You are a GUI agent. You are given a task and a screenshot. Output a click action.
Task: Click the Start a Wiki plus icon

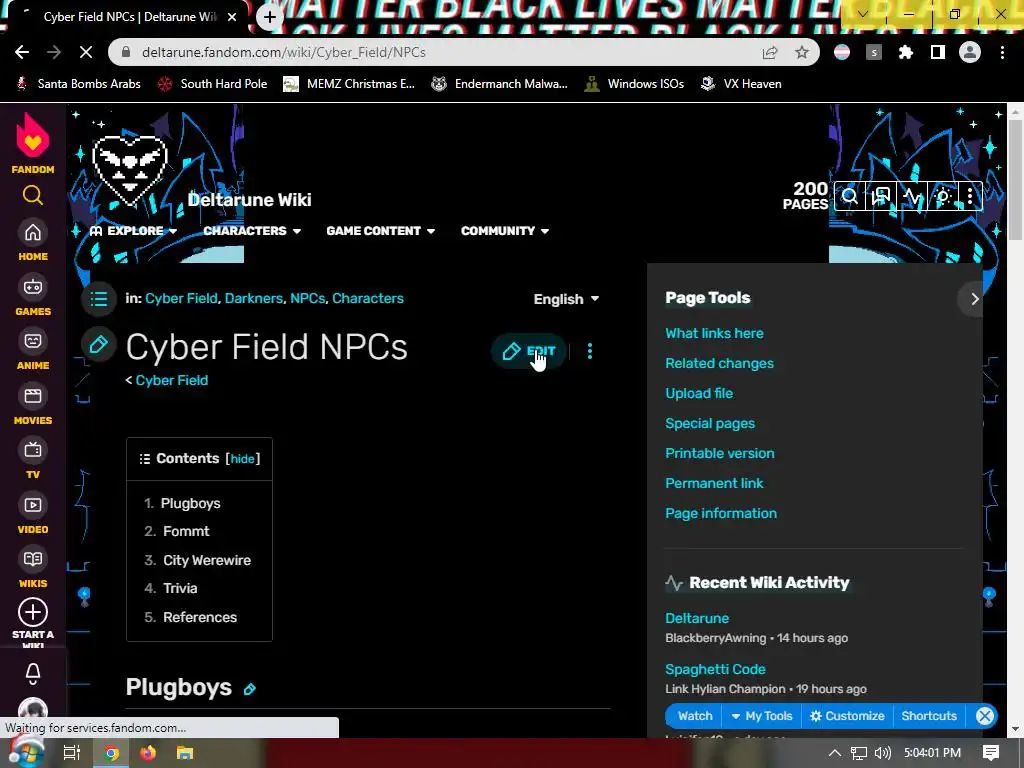[33, 613]
